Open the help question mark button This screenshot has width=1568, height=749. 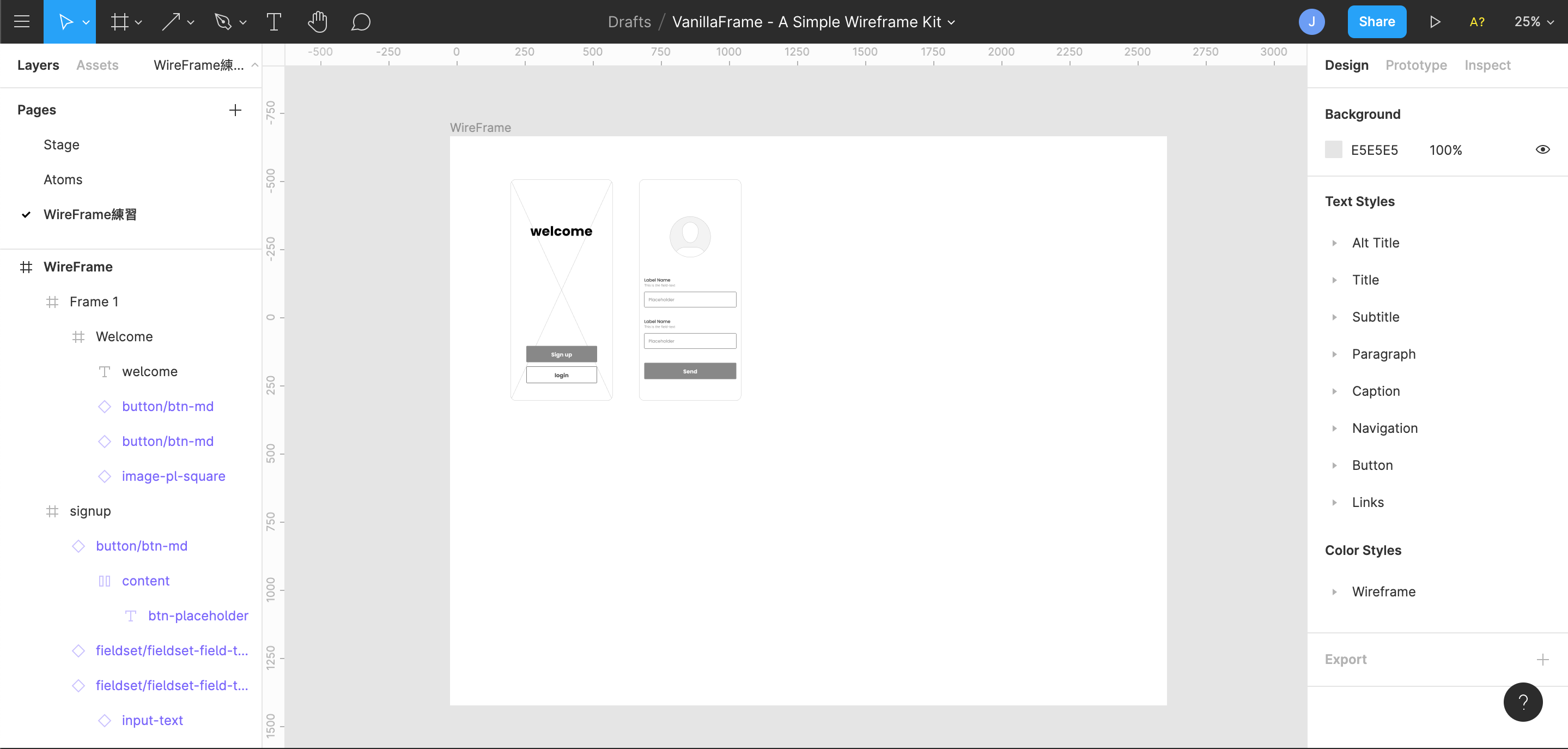point(1522,702)
